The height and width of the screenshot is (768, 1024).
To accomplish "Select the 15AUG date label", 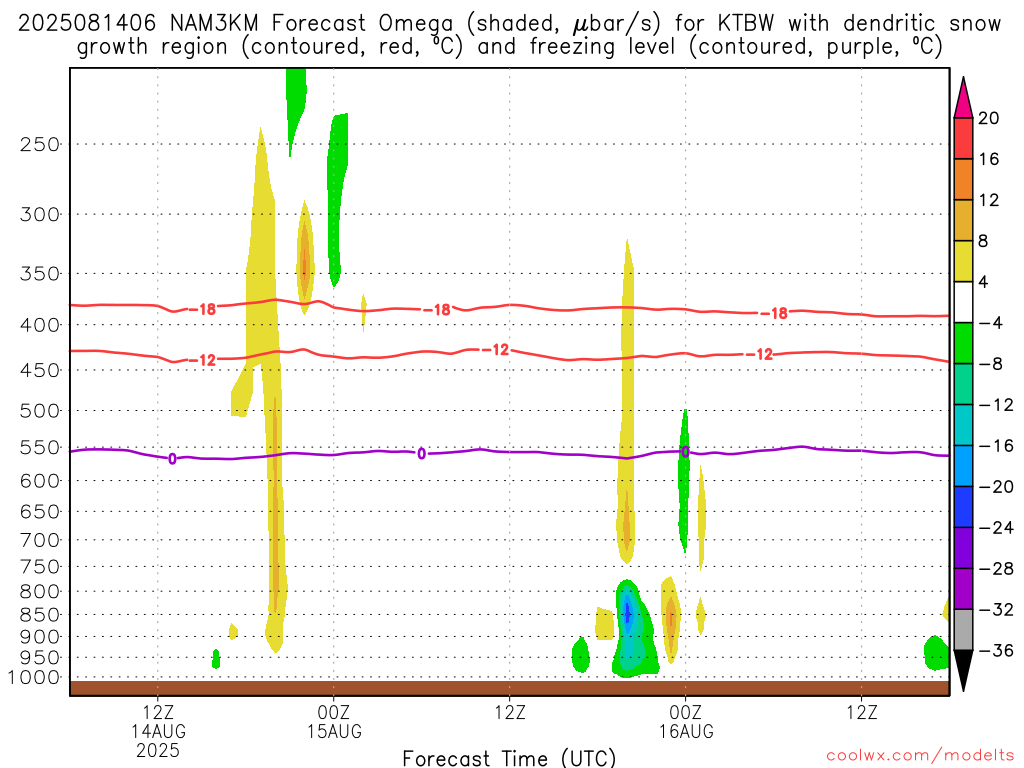I will tap(334, 731).
